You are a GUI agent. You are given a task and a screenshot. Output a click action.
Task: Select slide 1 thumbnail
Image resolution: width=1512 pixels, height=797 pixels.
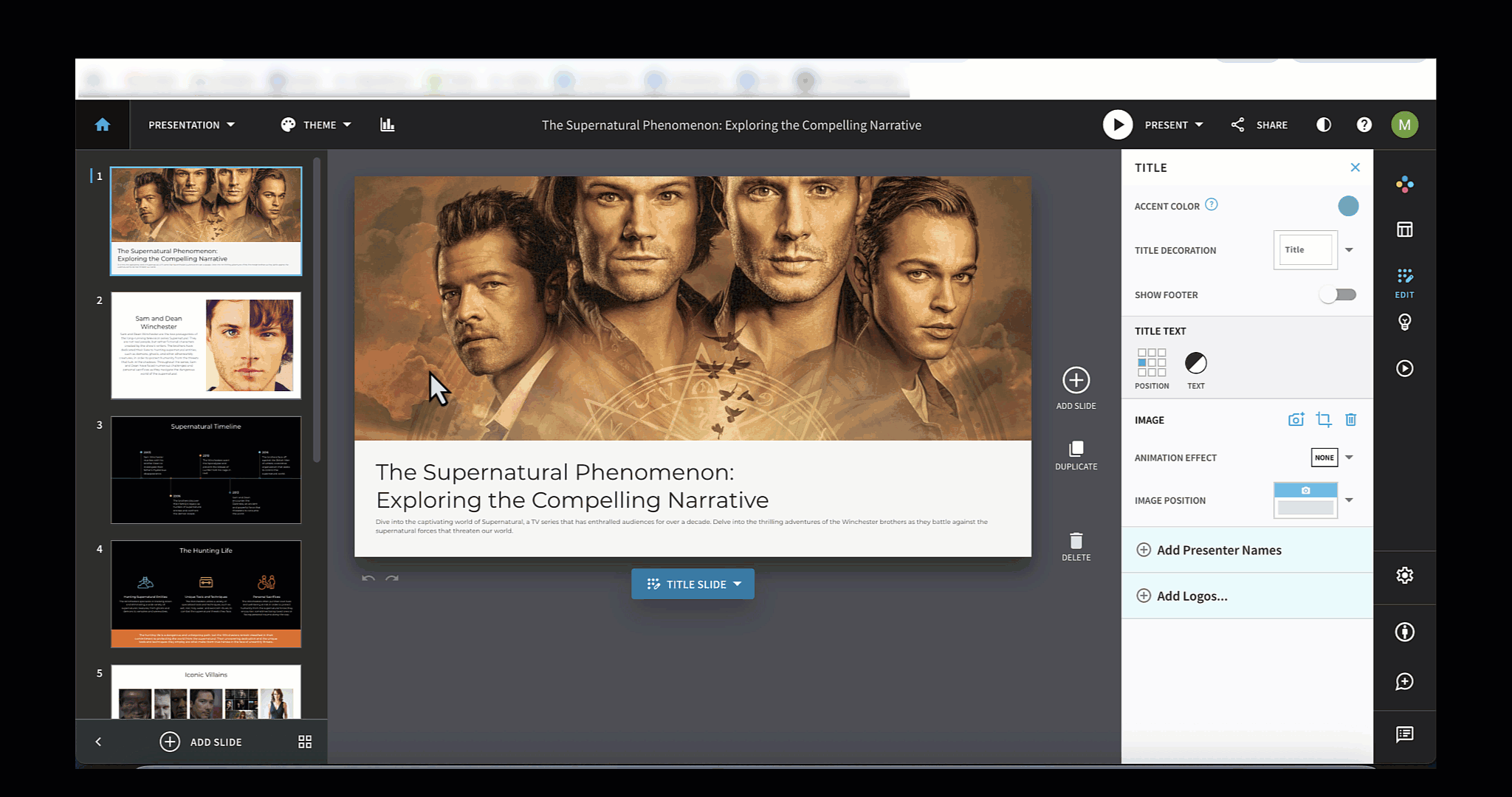(206, 221)
